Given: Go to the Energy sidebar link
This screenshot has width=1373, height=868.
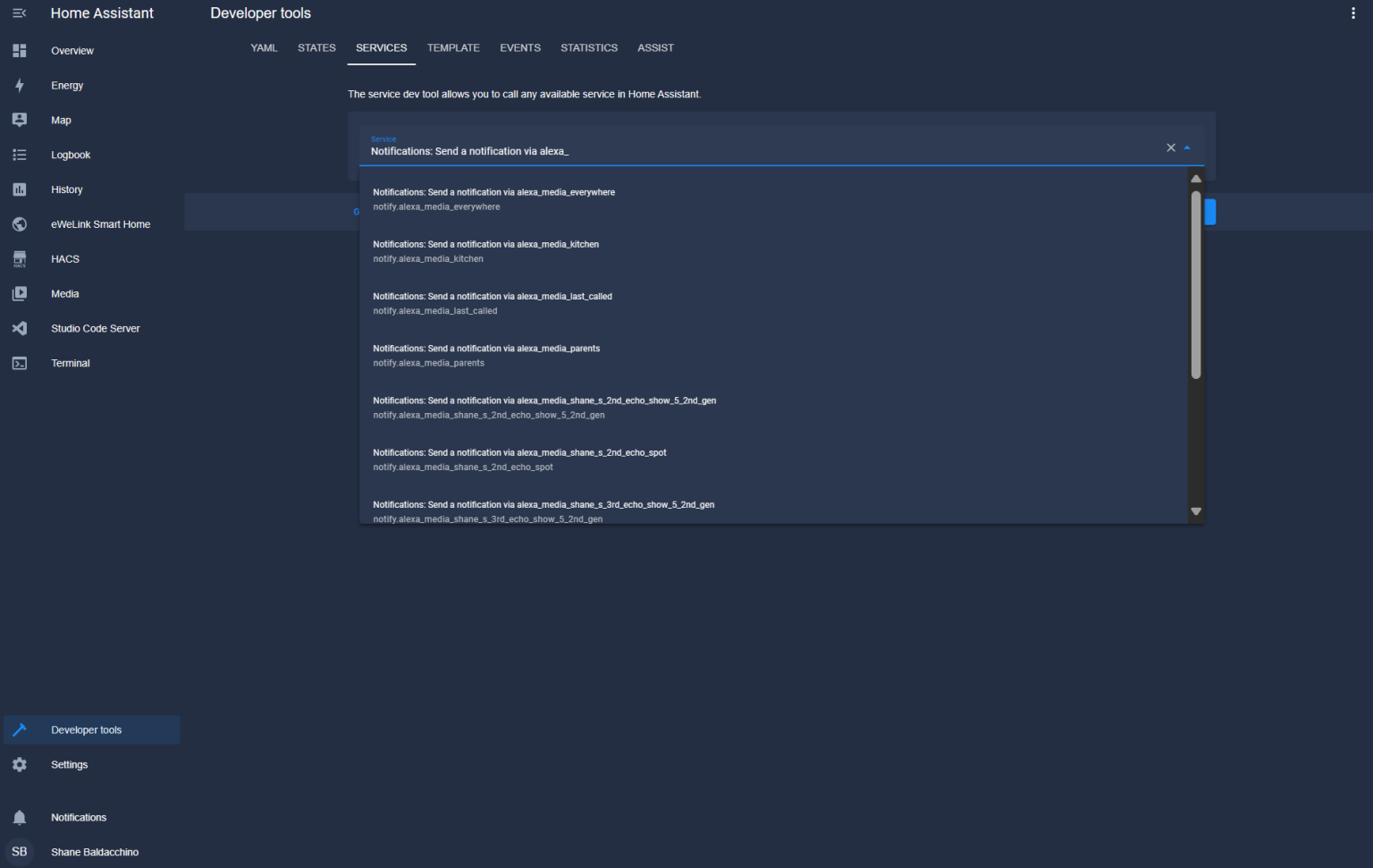Looking at the screenshot, I should pos(67,86).
